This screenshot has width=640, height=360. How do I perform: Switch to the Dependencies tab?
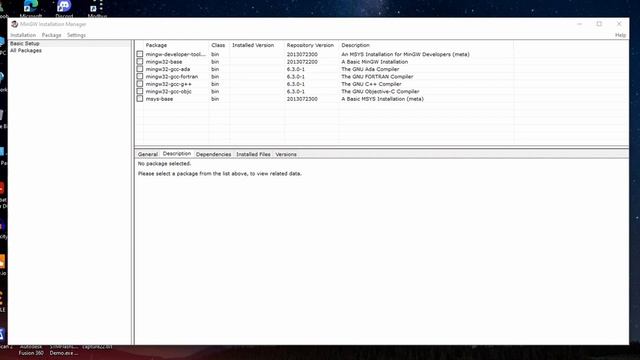pos(213,154)
